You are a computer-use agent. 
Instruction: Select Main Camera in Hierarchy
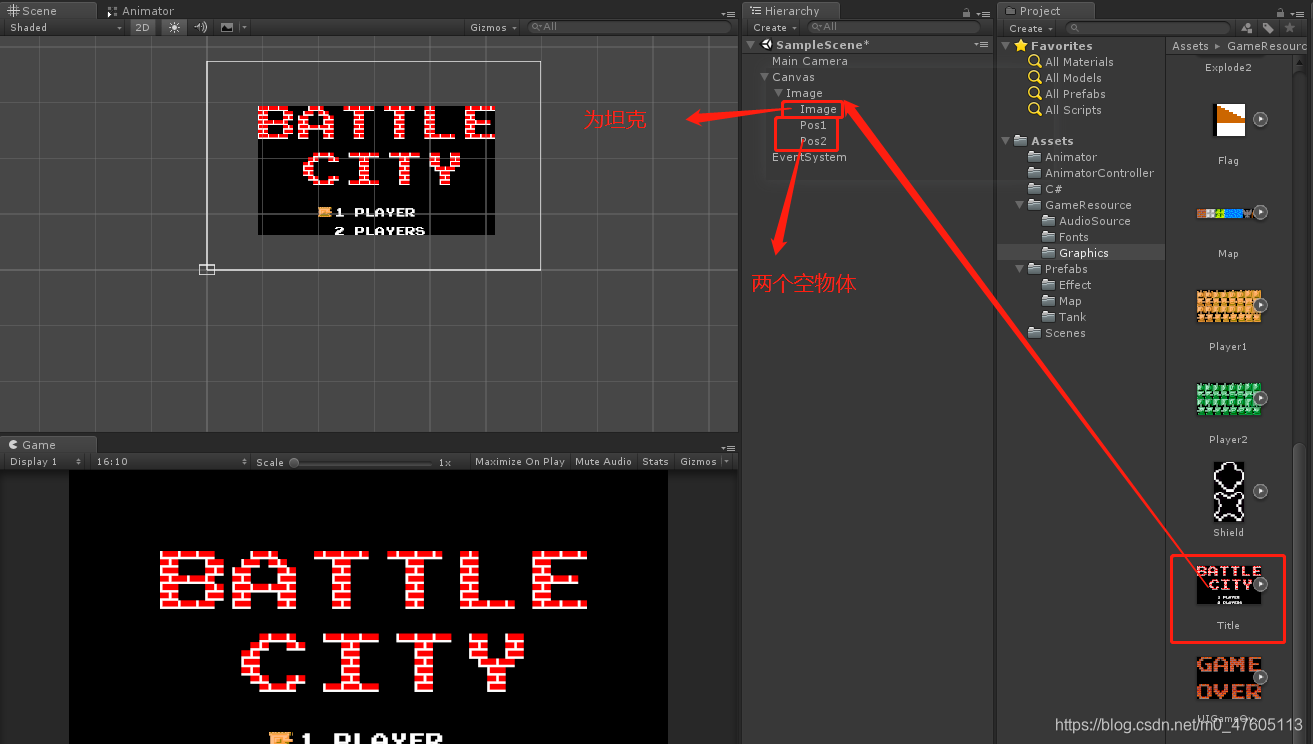tap(809, 61)
